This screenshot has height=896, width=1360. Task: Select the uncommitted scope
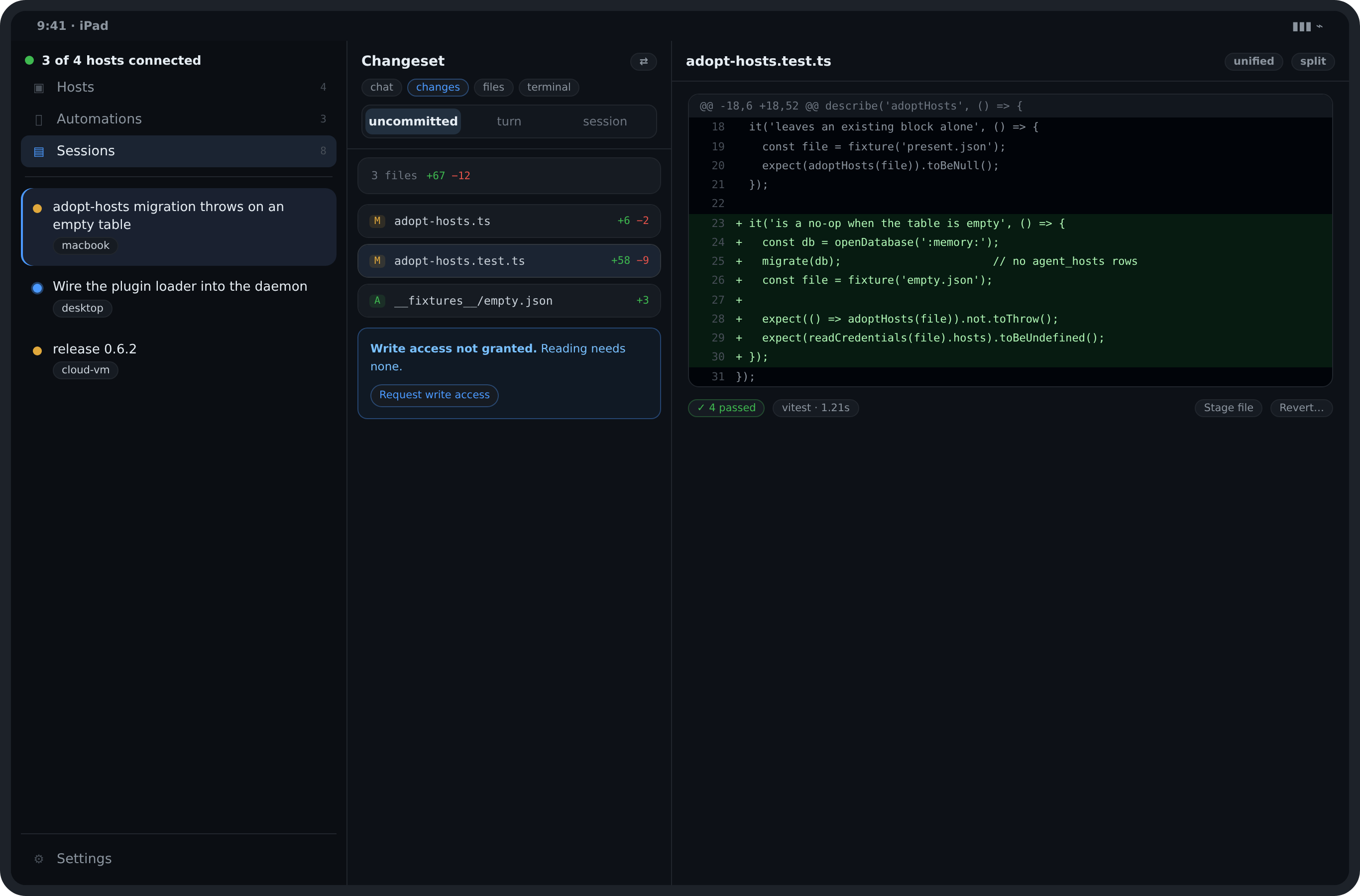413,121
